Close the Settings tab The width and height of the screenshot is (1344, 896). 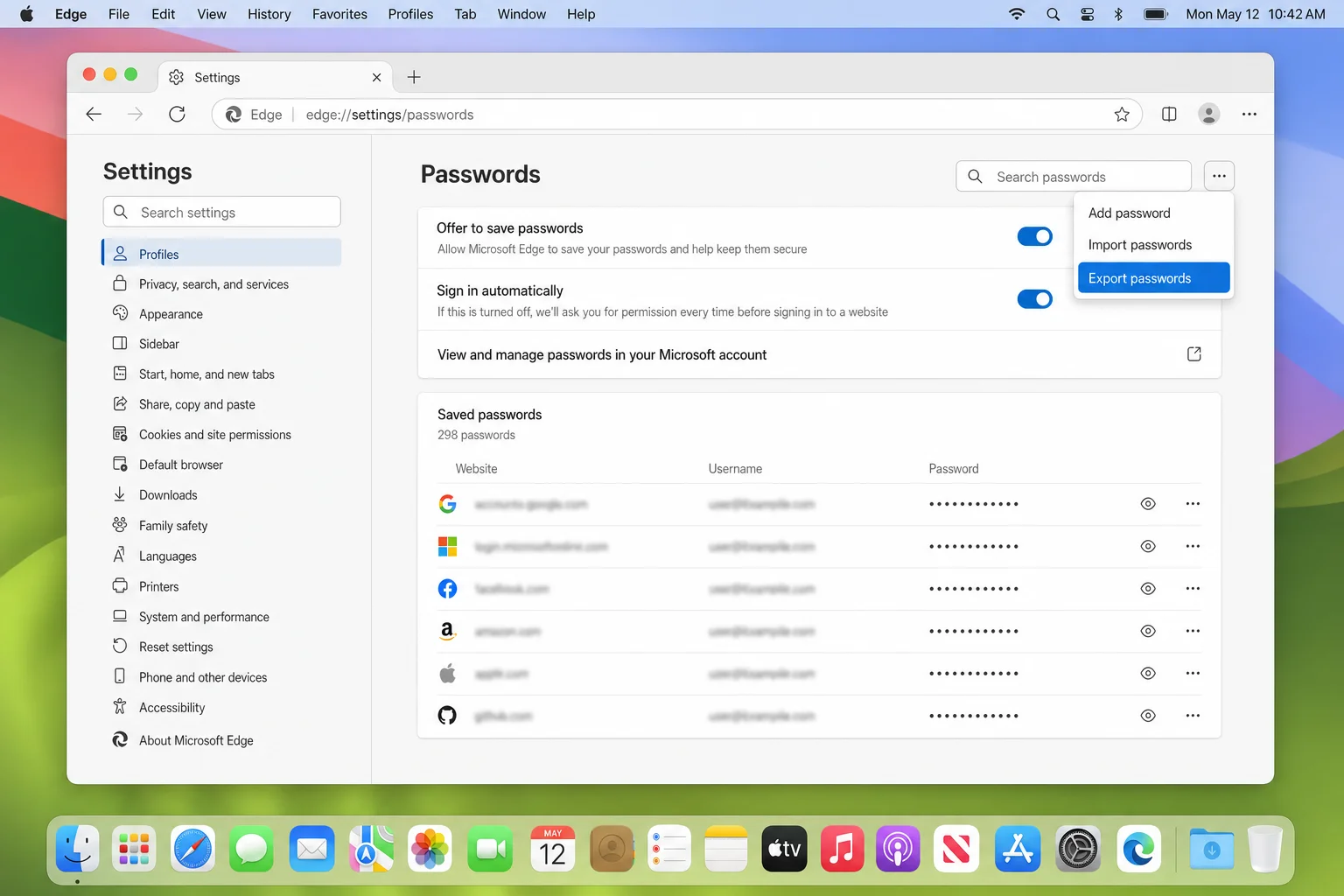tap(376, 77)
